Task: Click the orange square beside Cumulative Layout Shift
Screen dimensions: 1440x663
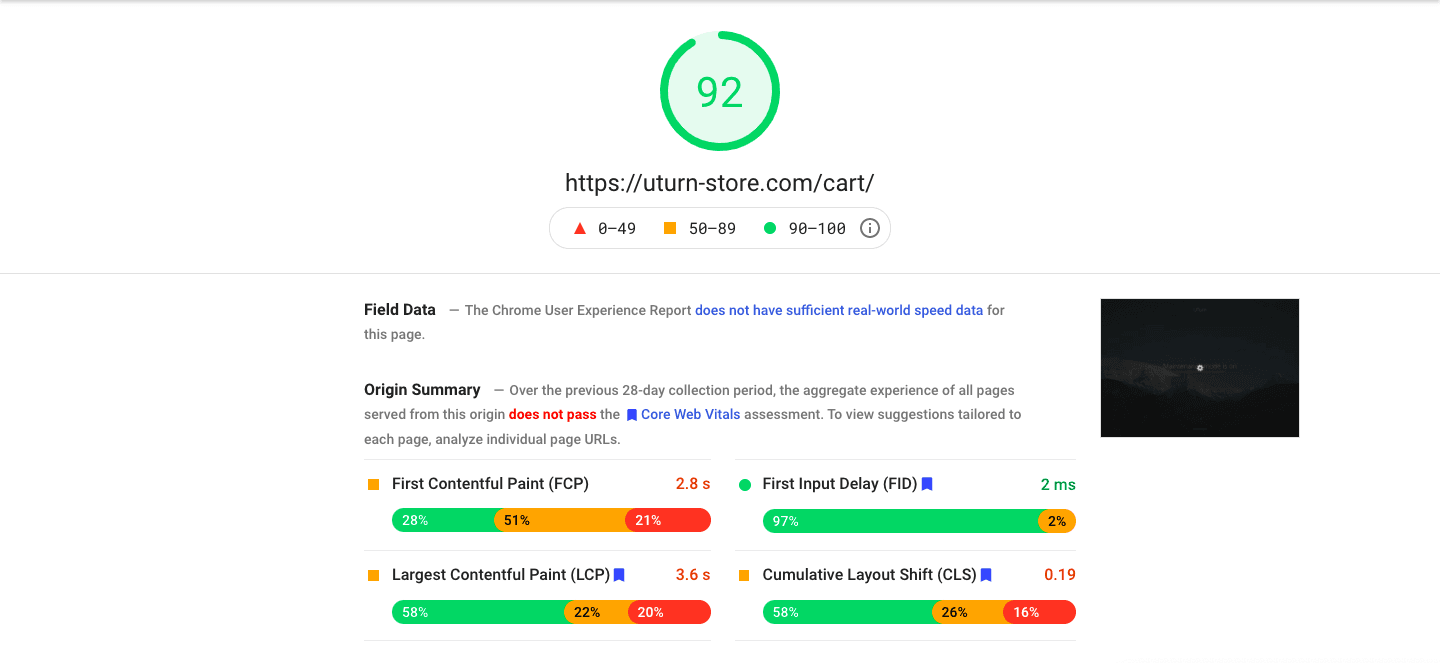Action: tap(745, 575)
